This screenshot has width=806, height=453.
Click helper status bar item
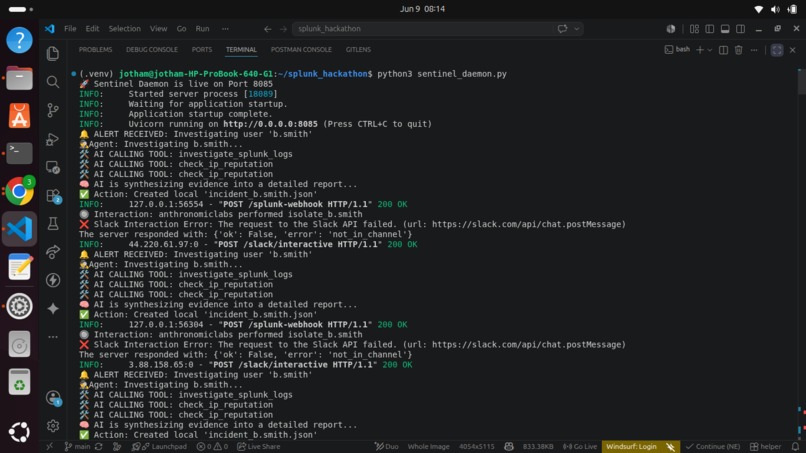pyautogui.click(x=765, y=446)
